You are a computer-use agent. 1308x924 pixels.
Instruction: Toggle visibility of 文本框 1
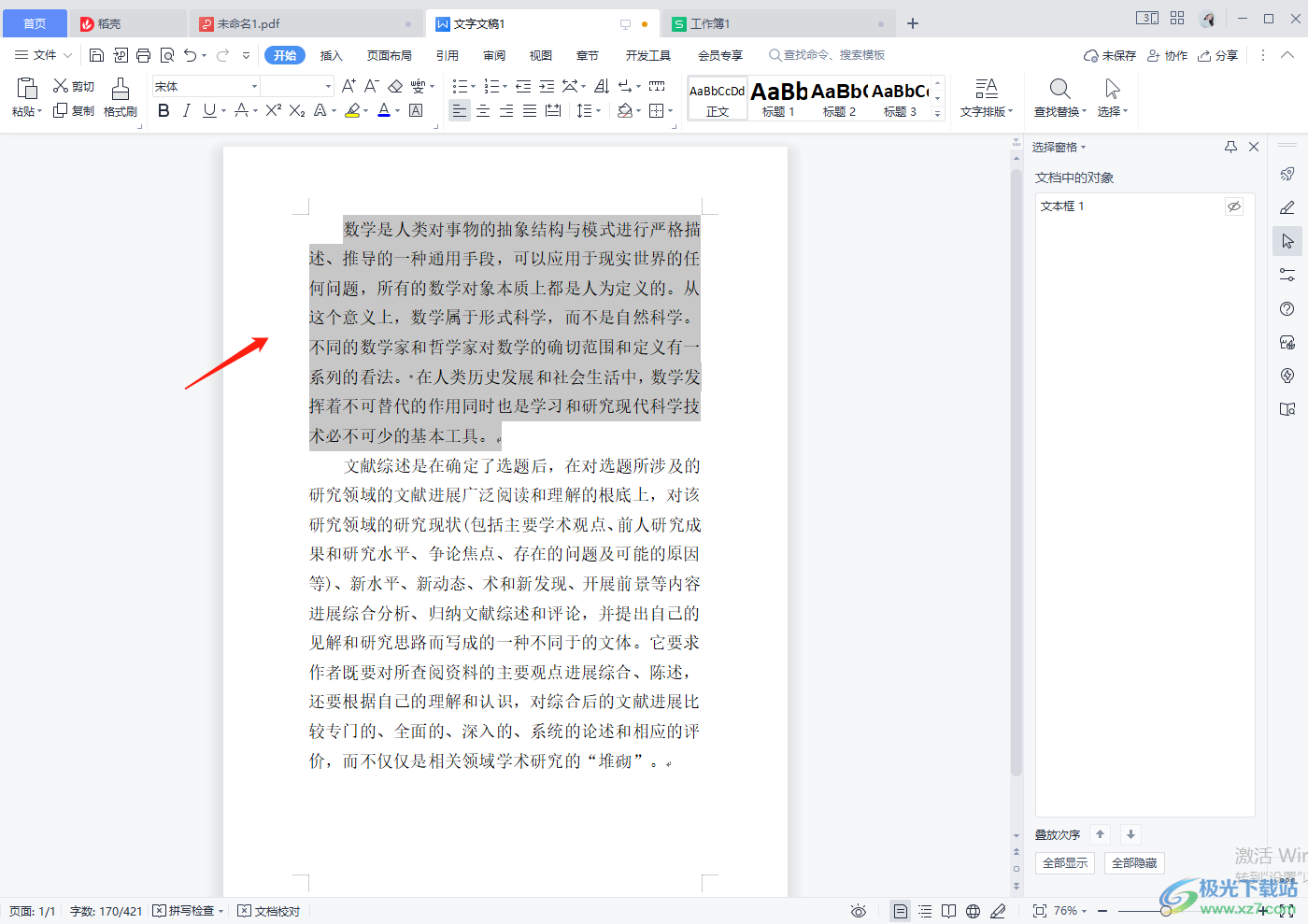[1234, 206]
